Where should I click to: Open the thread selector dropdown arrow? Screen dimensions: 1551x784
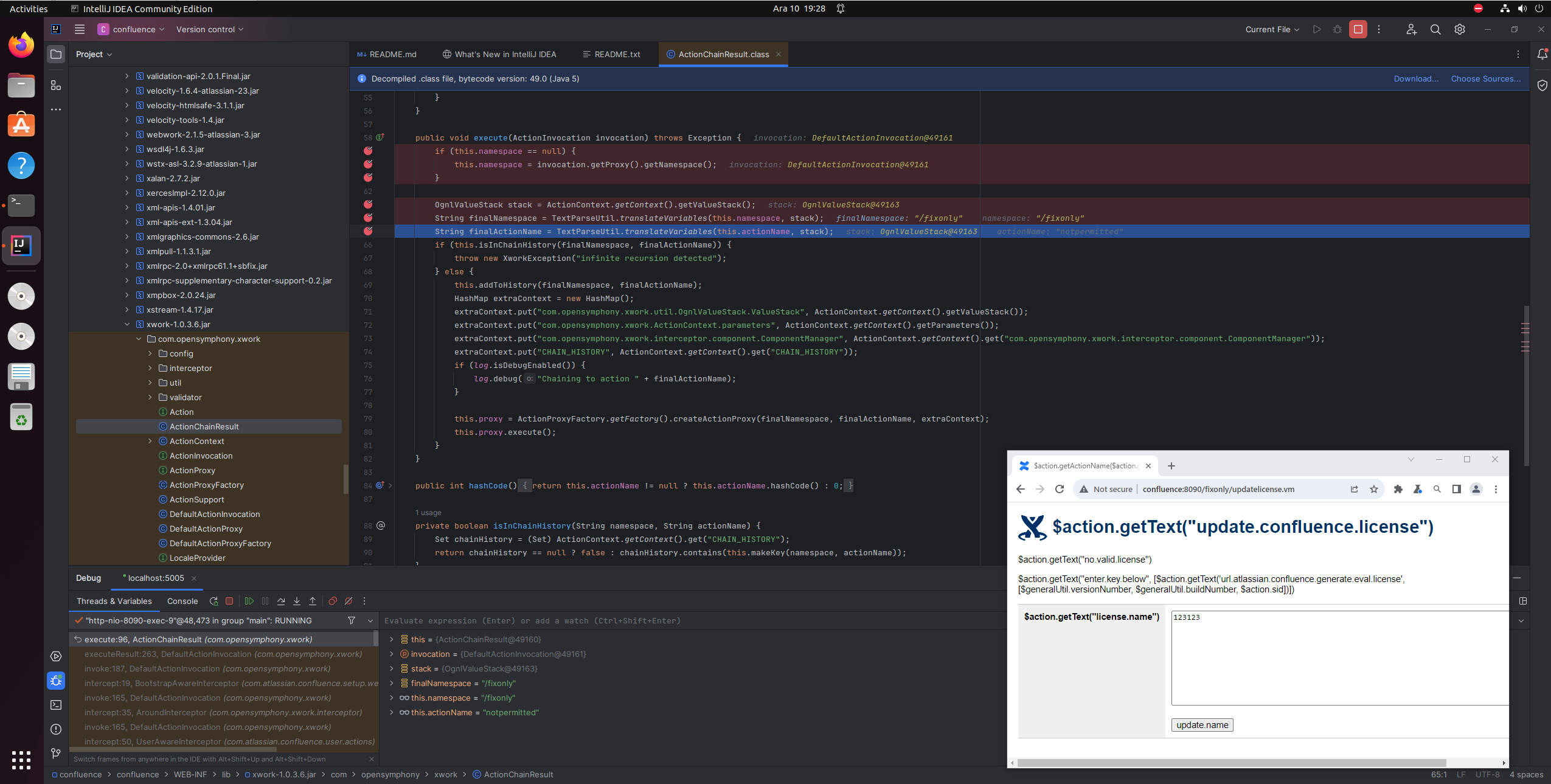click(370, 620)
